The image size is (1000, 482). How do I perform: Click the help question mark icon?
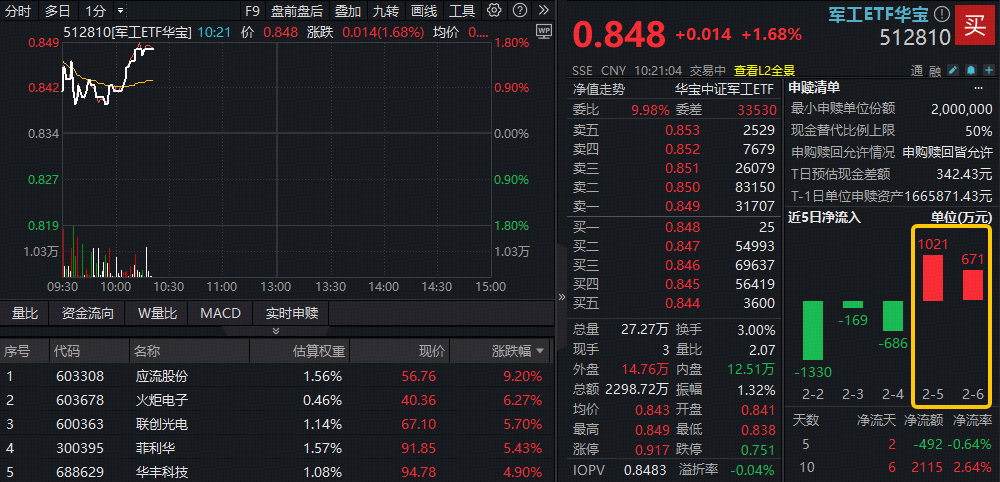[522, 11]
